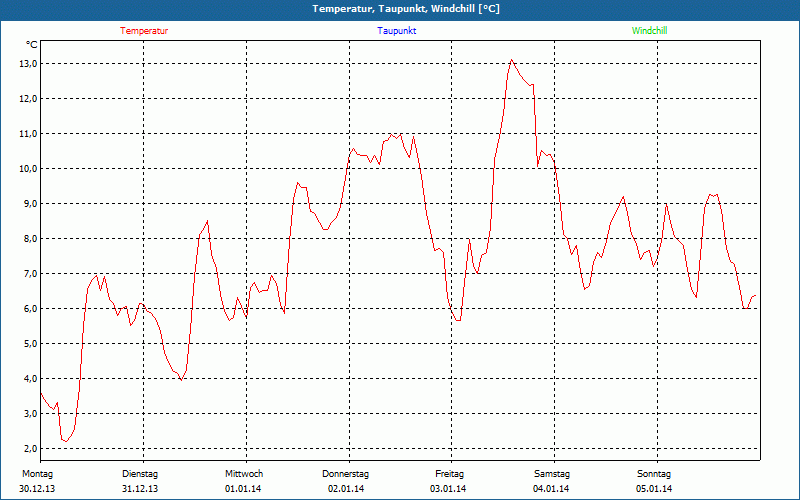Viewport: 800px width, 500px height.
Task: Click the date 03.01.14
Action: click(x=448, y=489)
